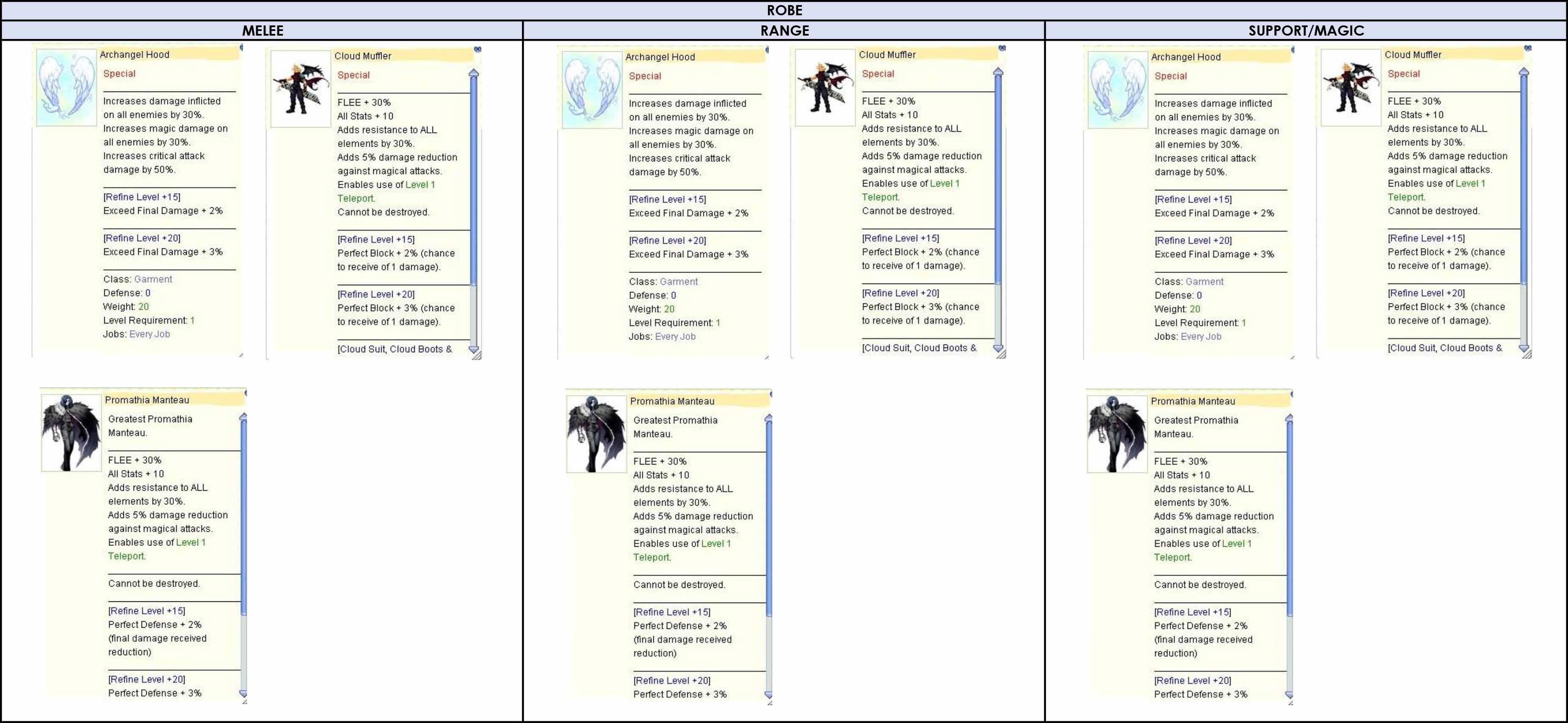The image size is (1568, 723).
Task: Click the Cloud Muffler character sprite in MELEE column
Action: [x=301, y=89]
